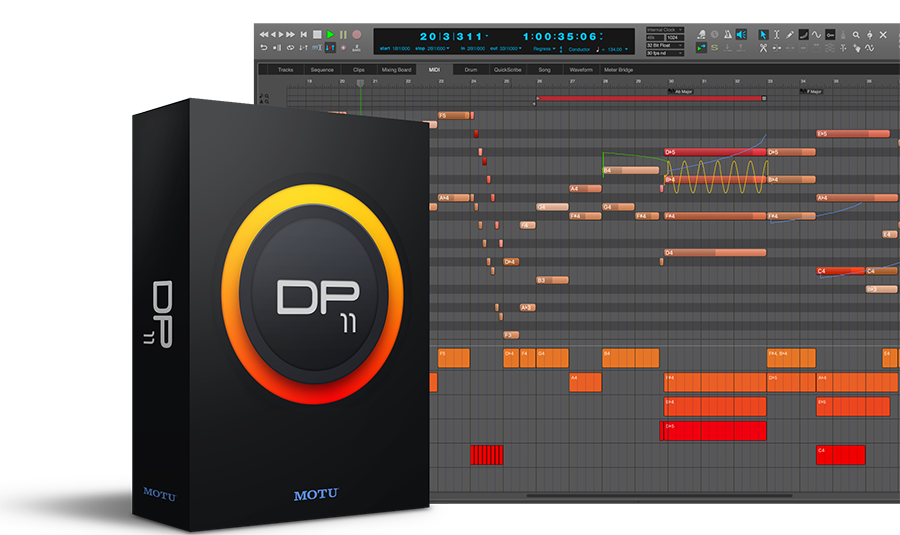The width and height of the screenshot is (900, 535).
Task: Click the red D#5 note bar
Action: [714, 153]
